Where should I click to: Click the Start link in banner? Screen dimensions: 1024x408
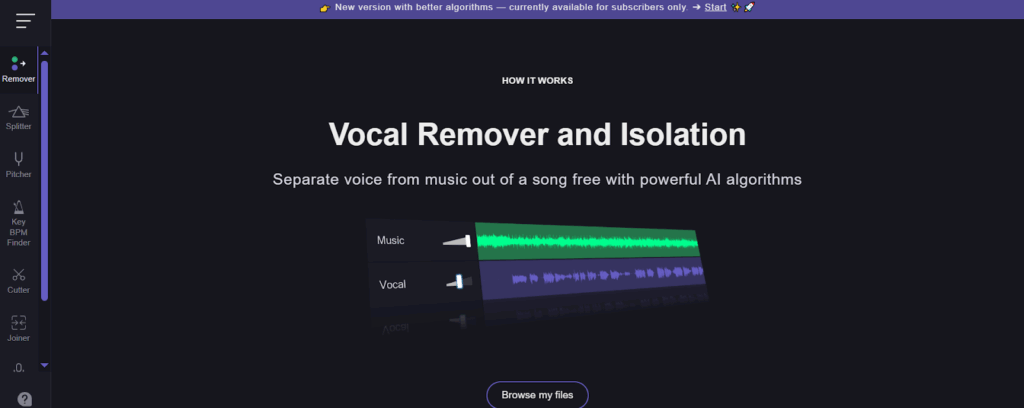pos(715,7)
